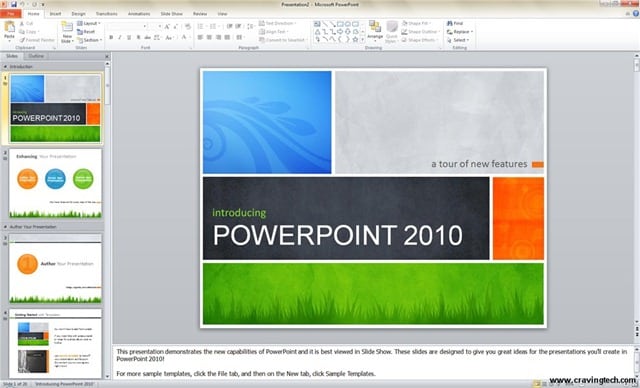This screenshot has width=640, height=388.
Task: Click the New Slide icon
Action: [x=67, y=27]
